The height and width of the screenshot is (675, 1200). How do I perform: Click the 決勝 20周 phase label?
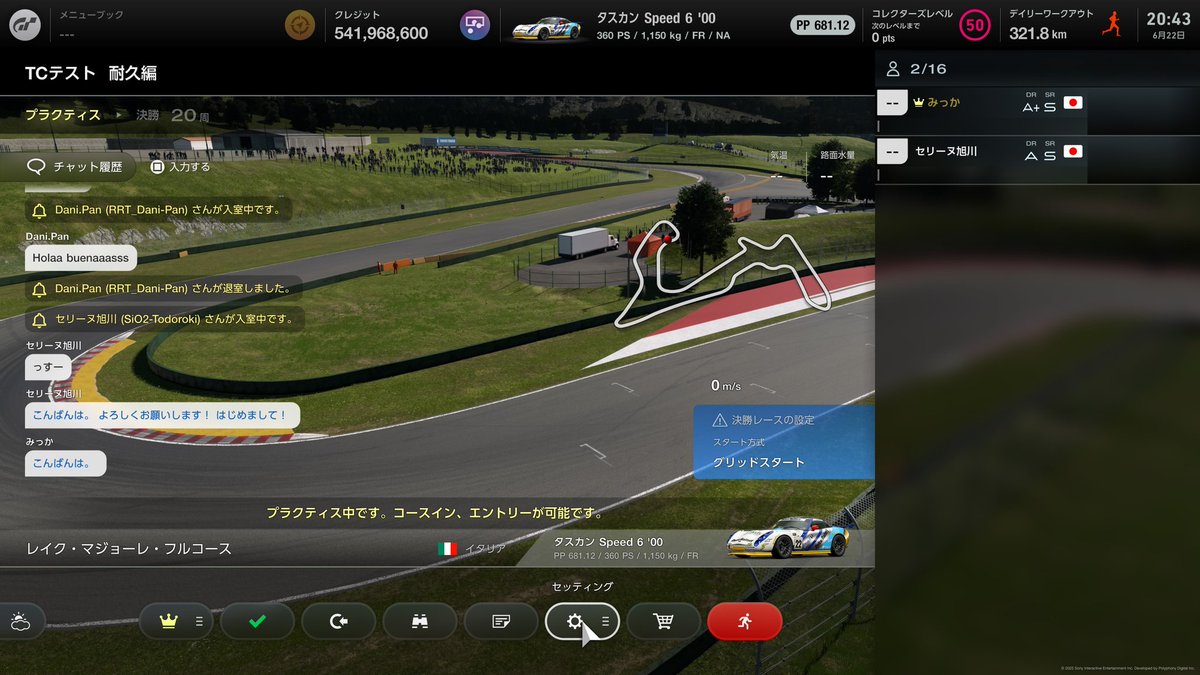click(172, 115)
